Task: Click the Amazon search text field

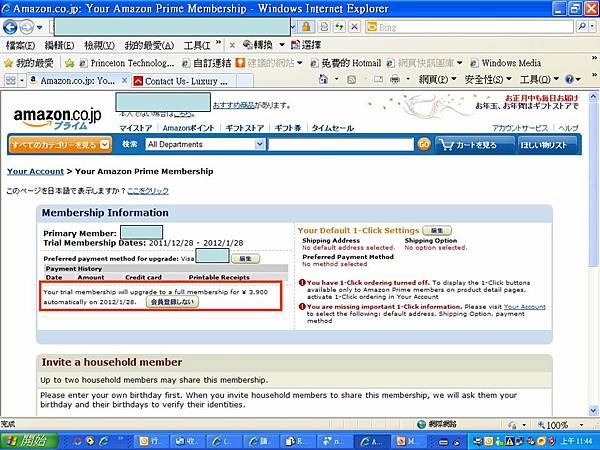Action: point(341,145)
